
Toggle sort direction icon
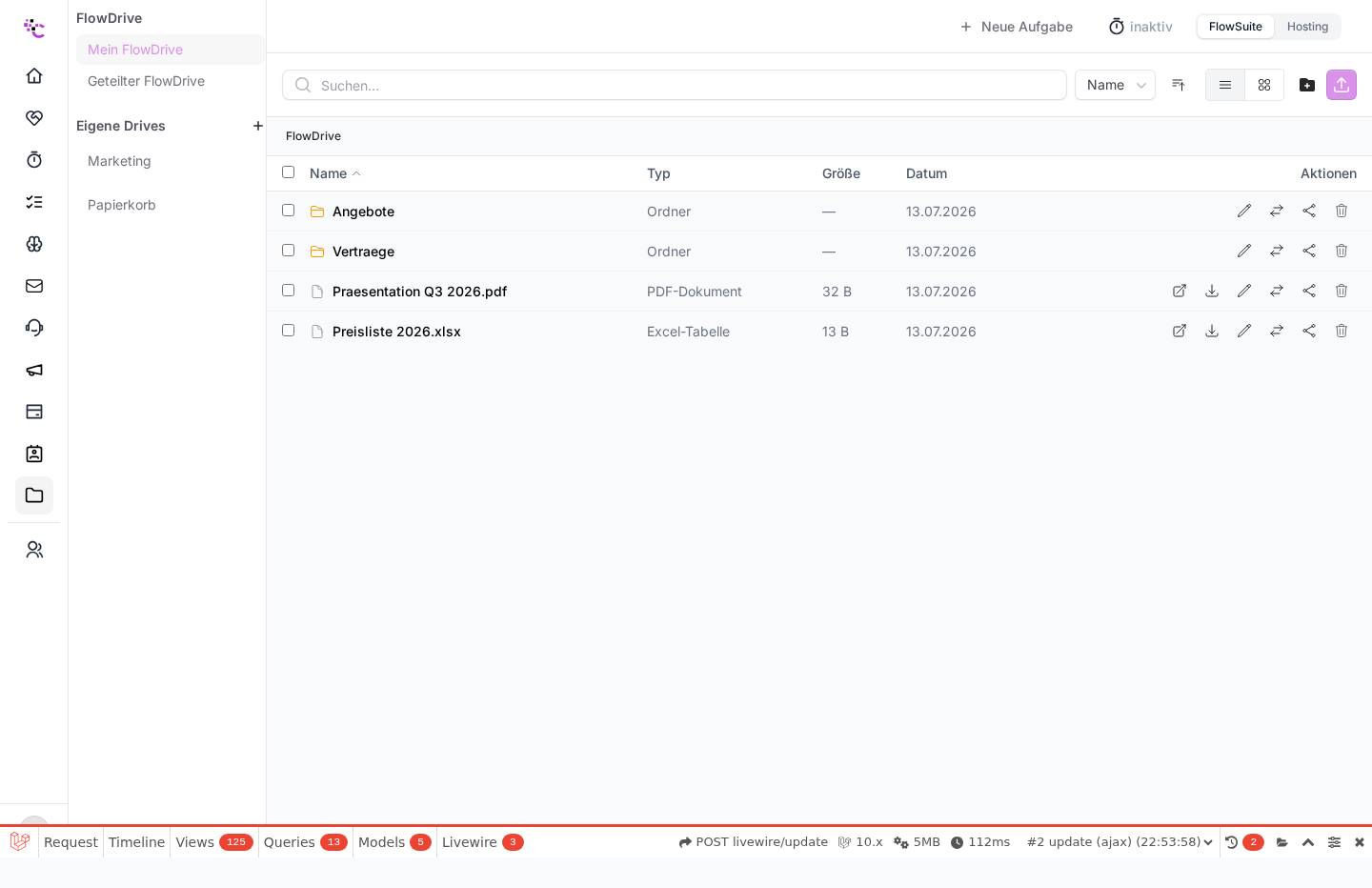[1179, 85]
